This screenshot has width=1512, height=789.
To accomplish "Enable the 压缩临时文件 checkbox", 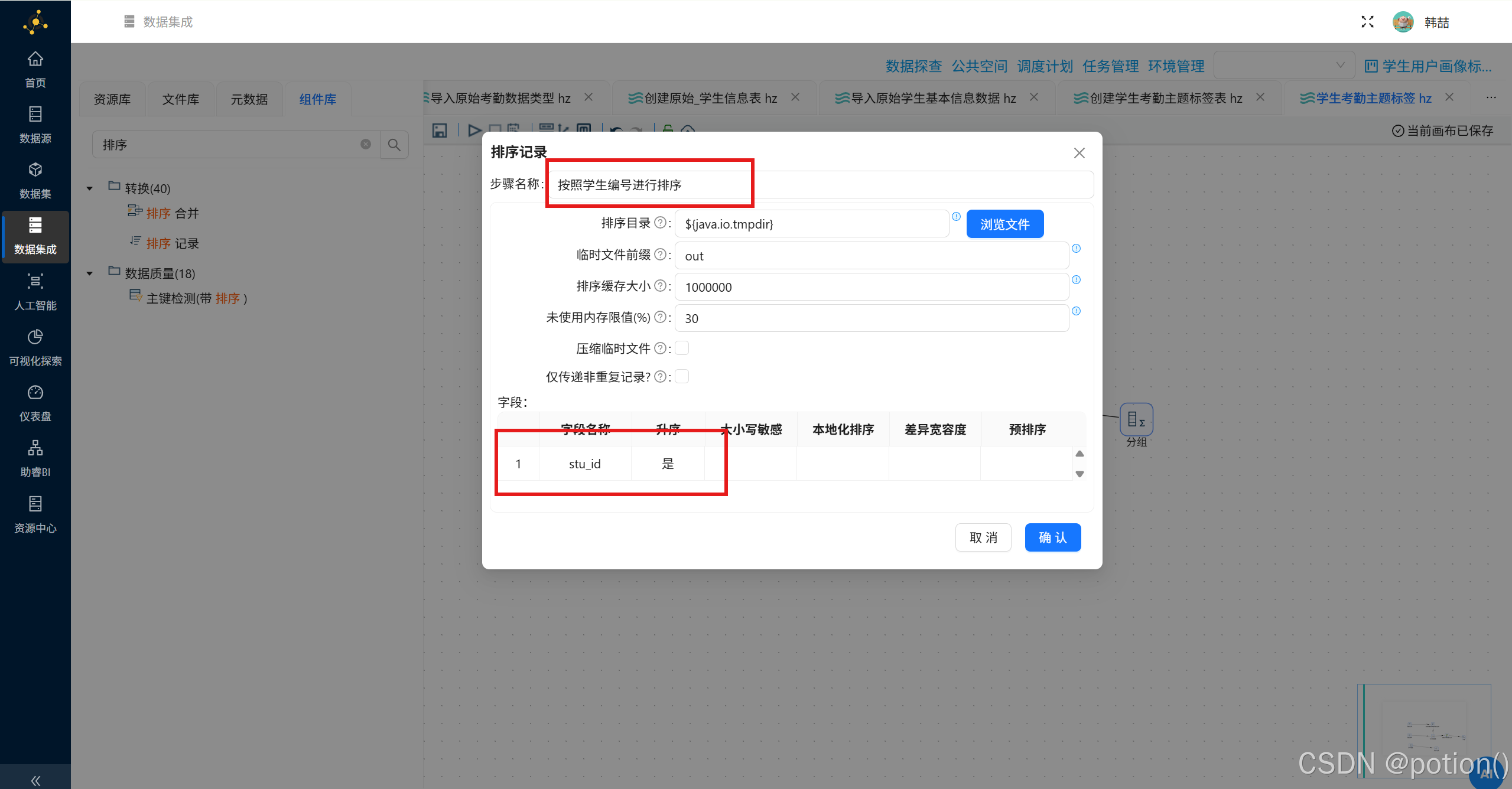I will 682,348.
